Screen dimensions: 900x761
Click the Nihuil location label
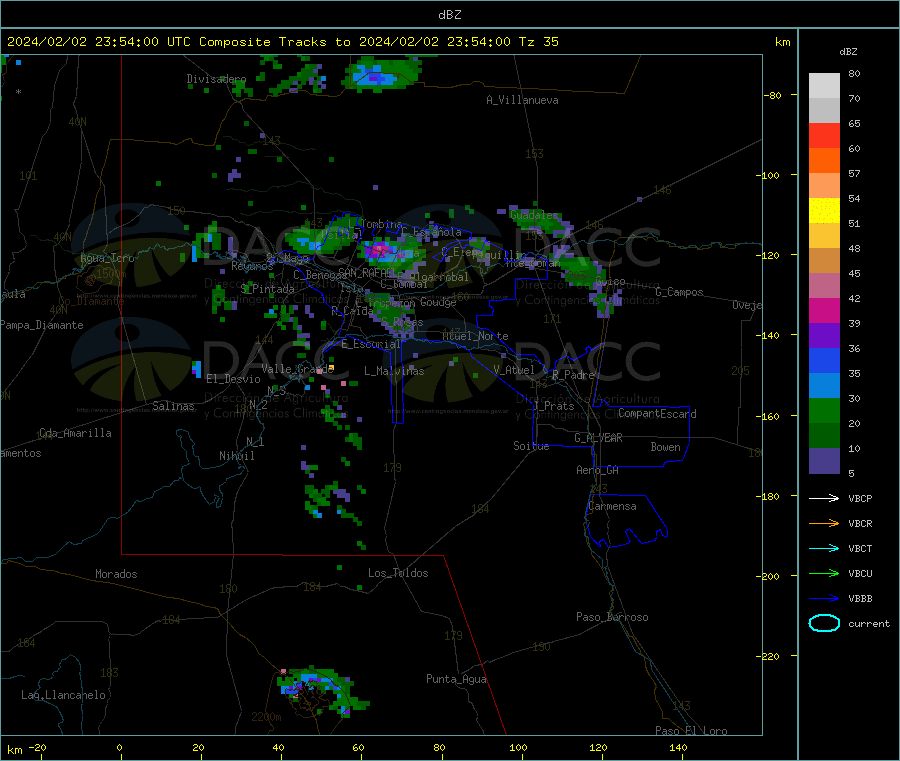tap(237, 456)
